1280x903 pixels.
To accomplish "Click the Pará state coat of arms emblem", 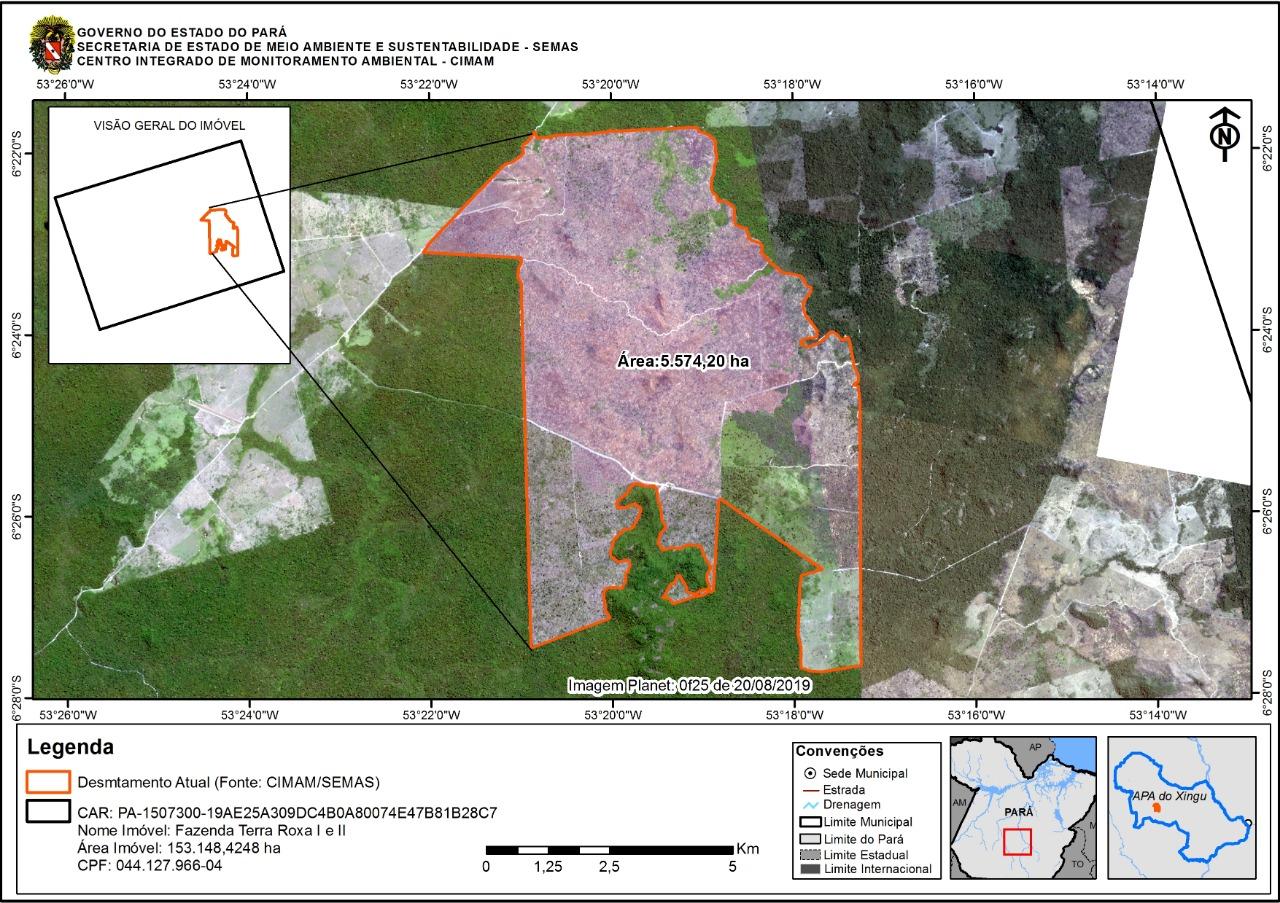I will point(51,43).
